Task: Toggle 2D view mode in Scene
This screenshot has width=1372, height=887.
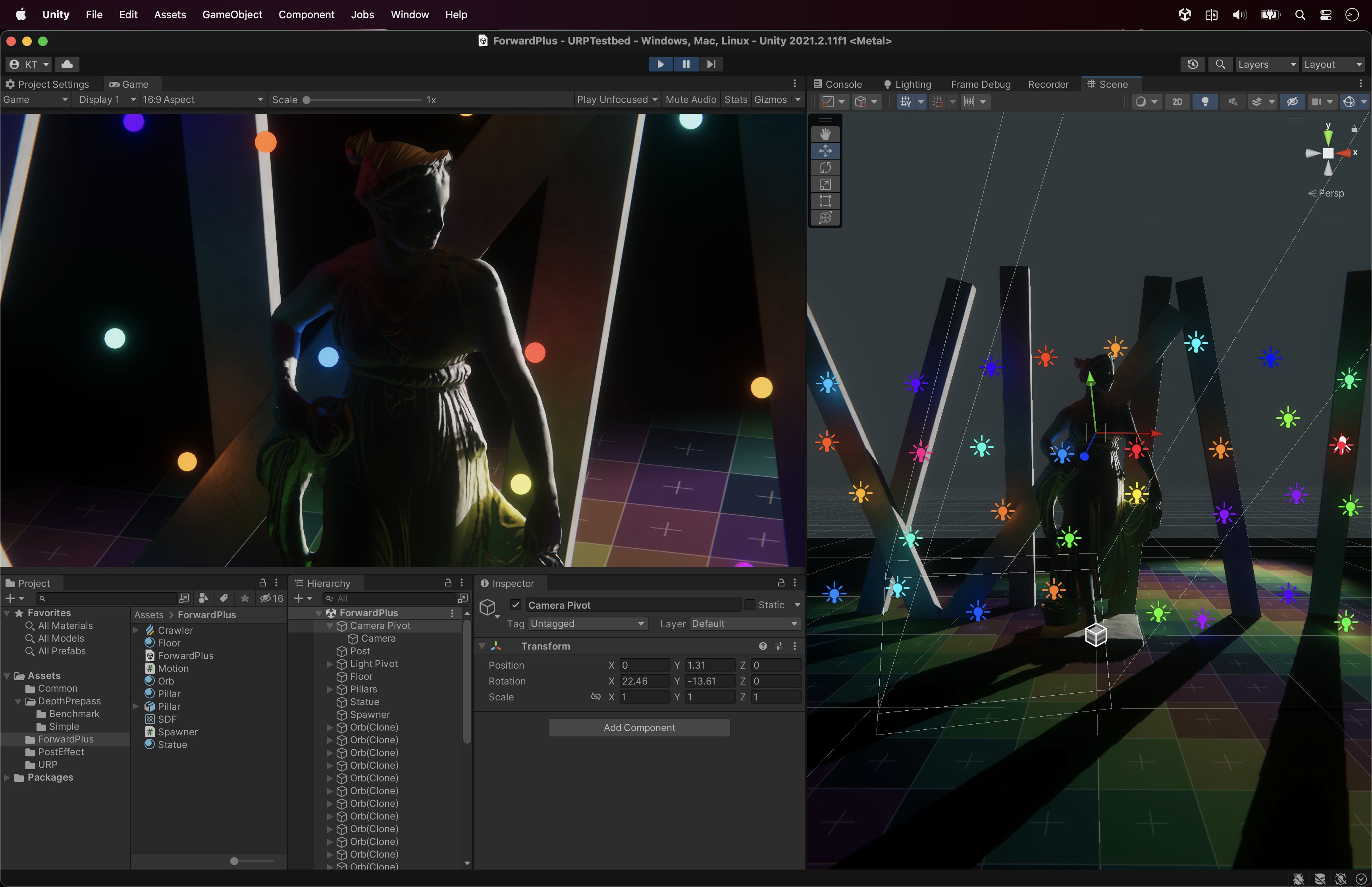Action: [1177, 101]
